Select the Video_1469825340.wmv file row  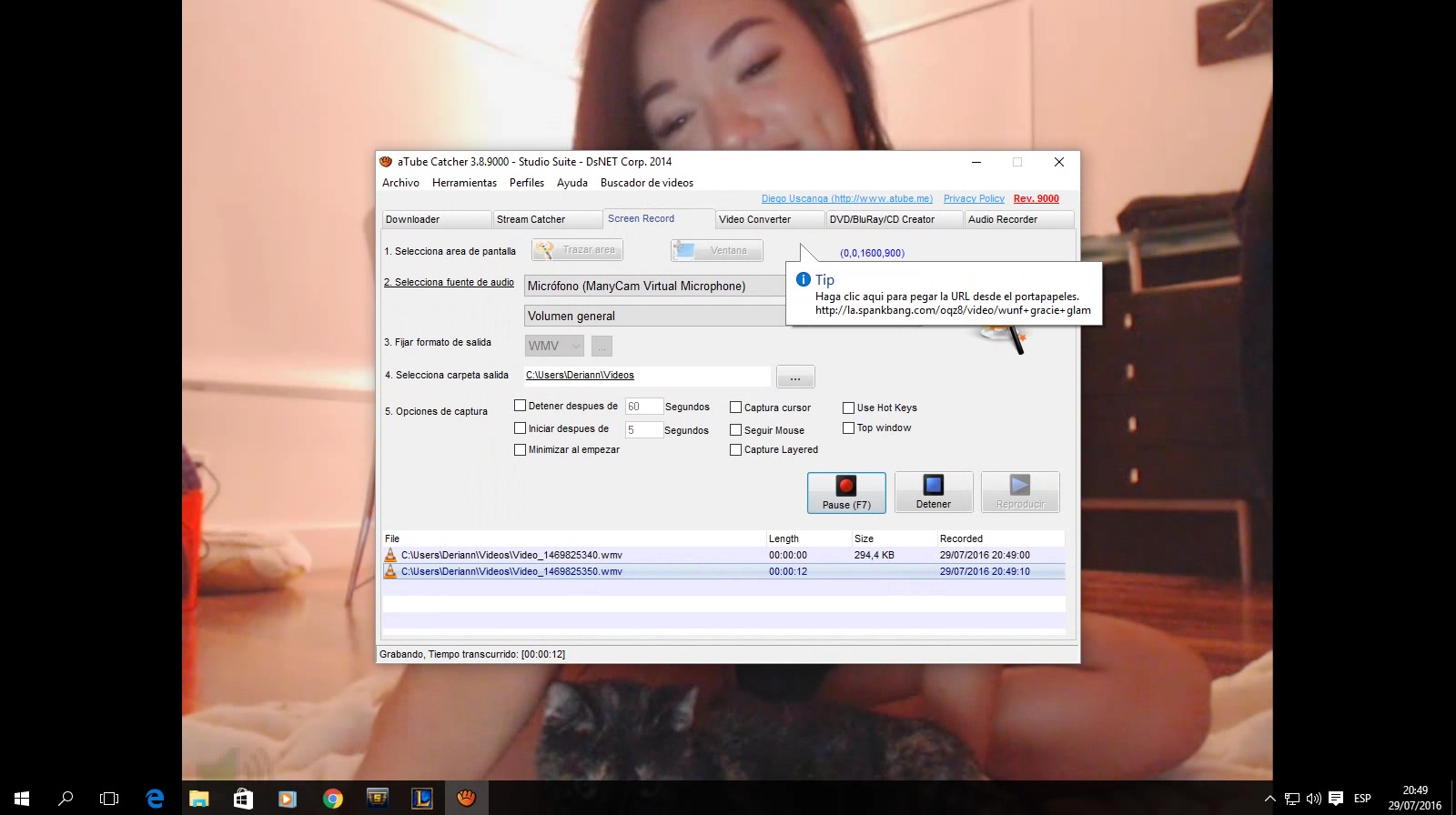[511, 555]
